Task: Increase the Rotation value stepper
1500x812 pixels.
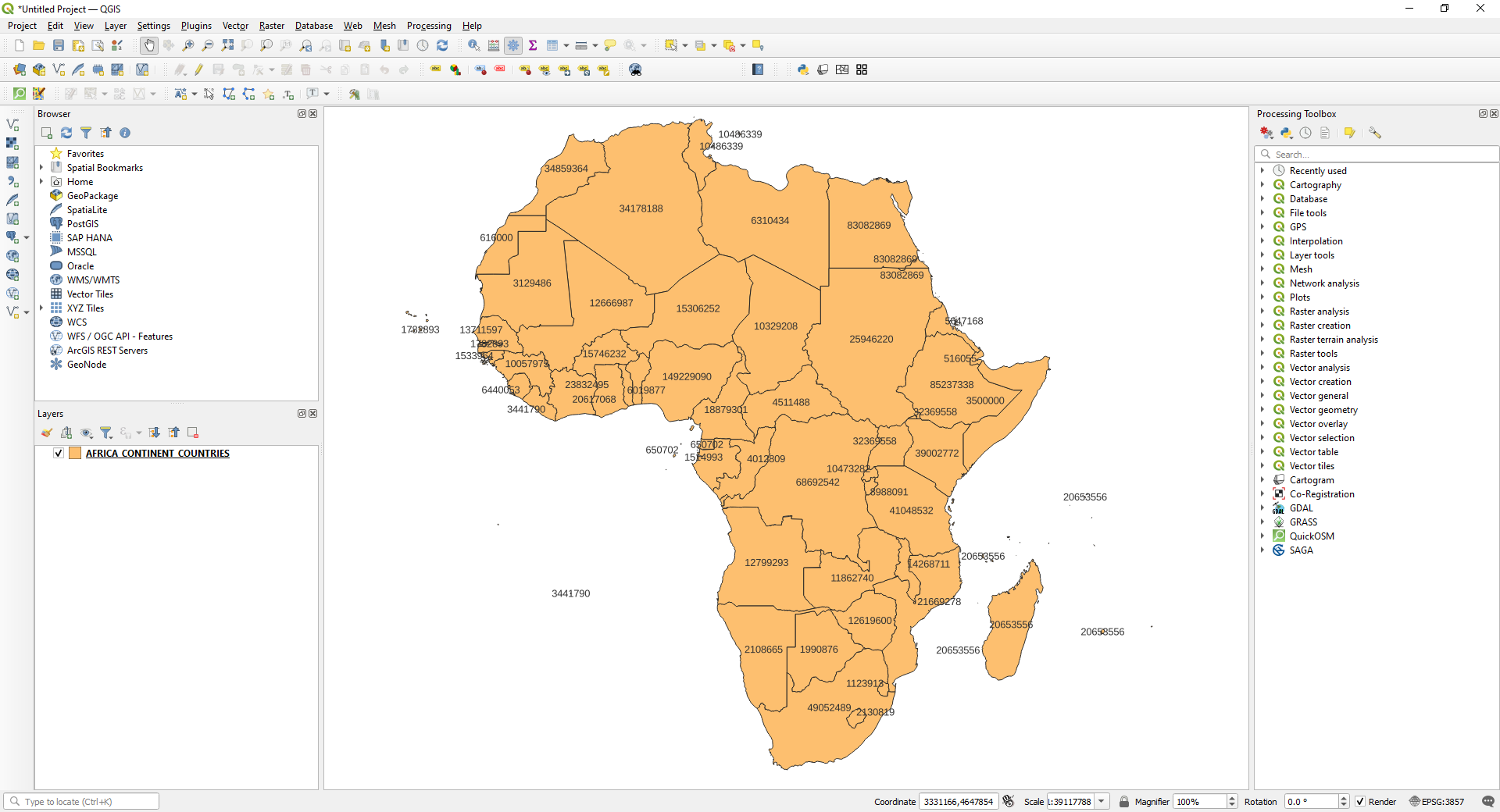Action: coord(1344,798)
